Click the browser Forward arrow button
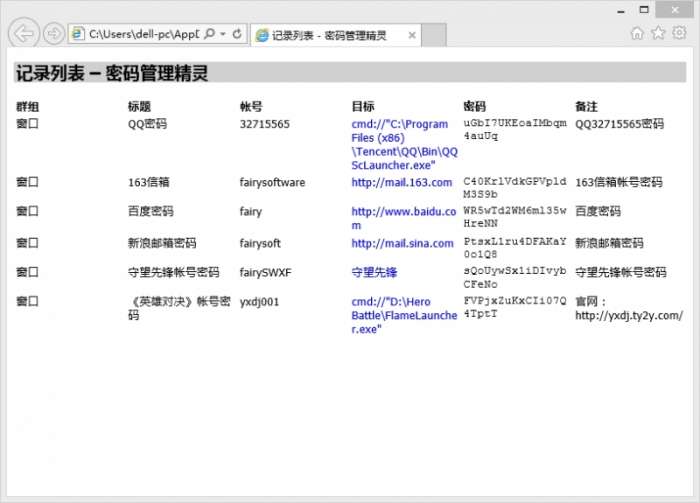Screen dimensions: 700x503 click(x=54, y=34)
